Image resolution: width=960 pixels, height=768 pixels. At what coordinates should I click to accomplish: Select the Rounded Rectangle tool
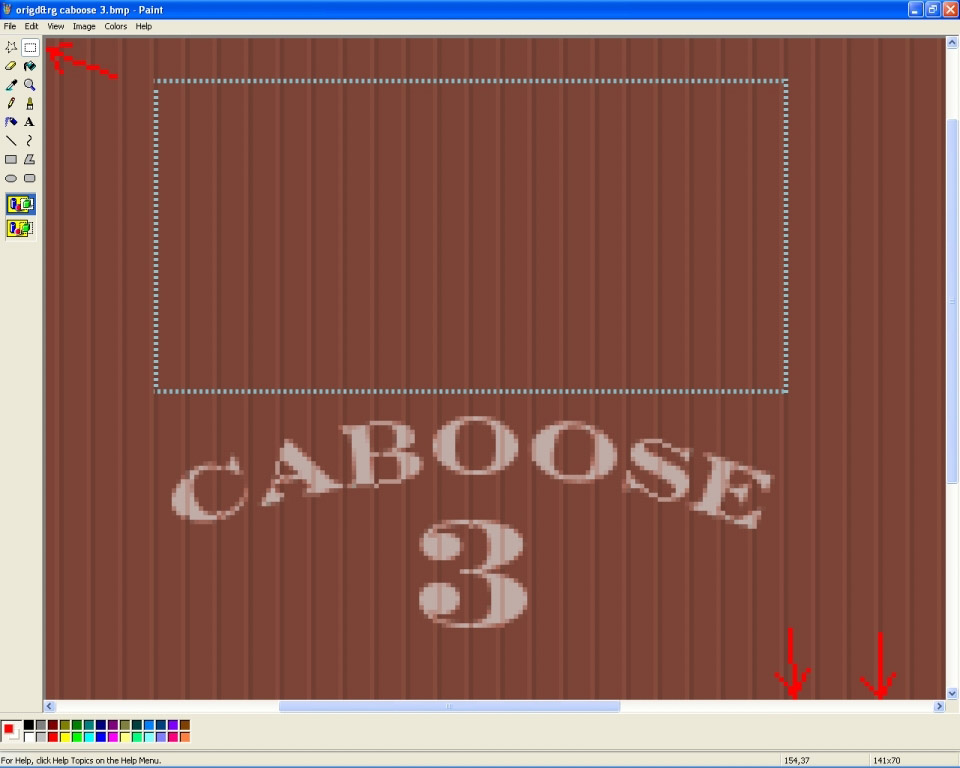coord(30,178)
